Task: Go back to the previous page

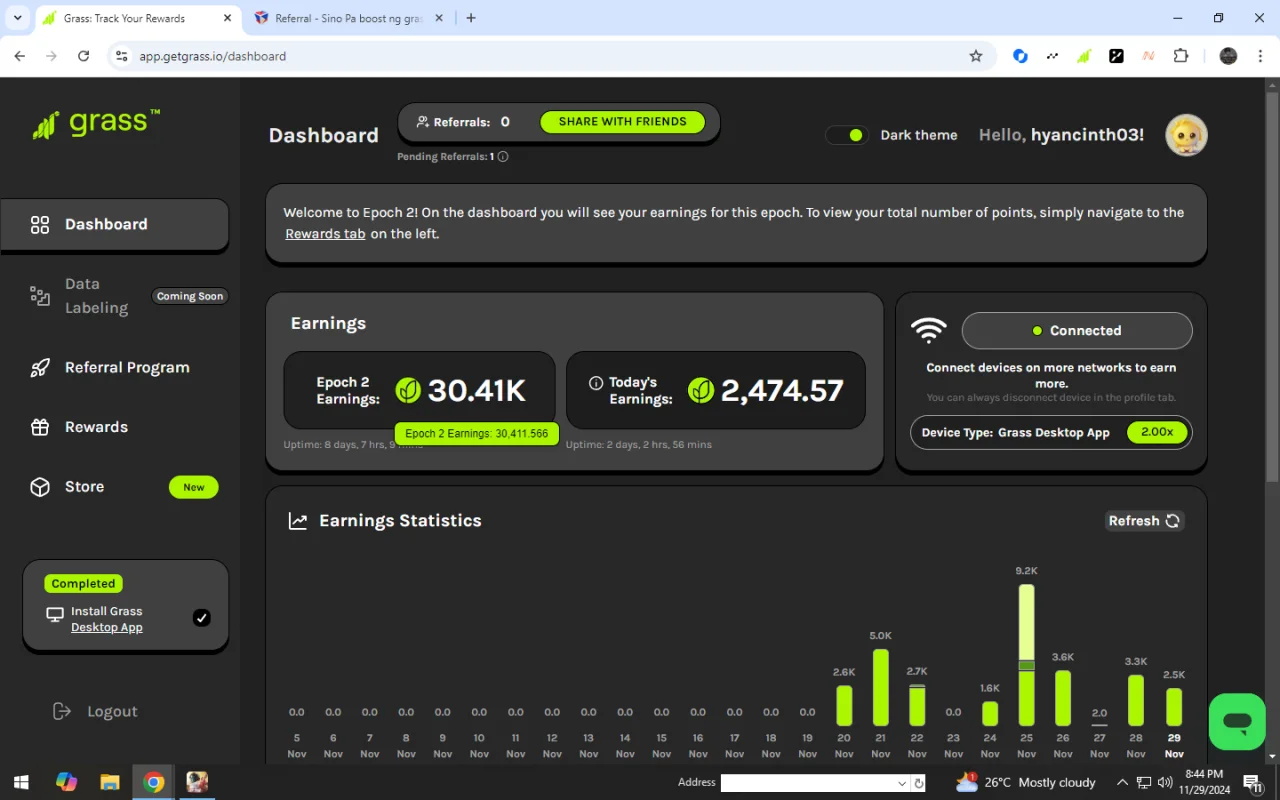Action: (x=20, y=56)
